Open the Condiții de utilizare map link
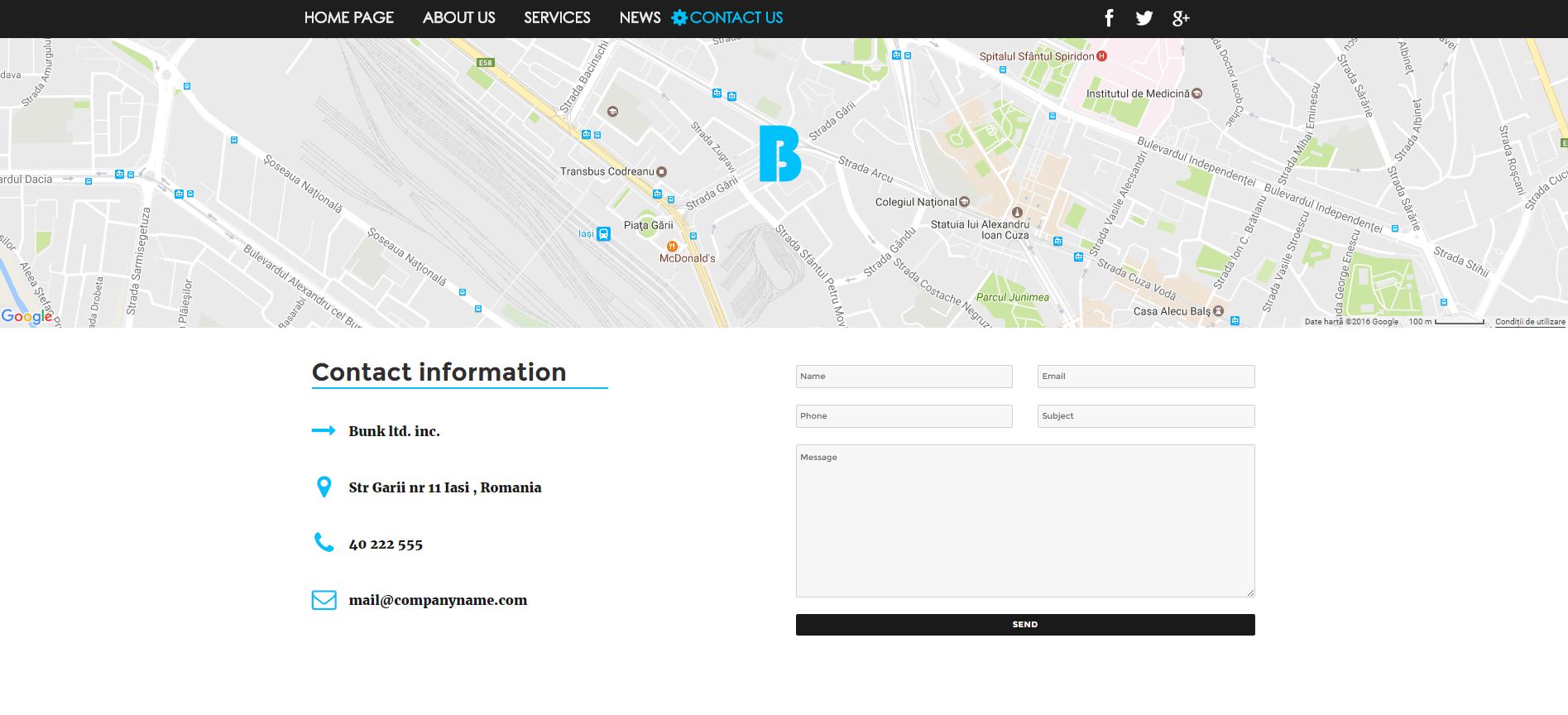This screenshot has height=715, width=1568. [1530, 322]
